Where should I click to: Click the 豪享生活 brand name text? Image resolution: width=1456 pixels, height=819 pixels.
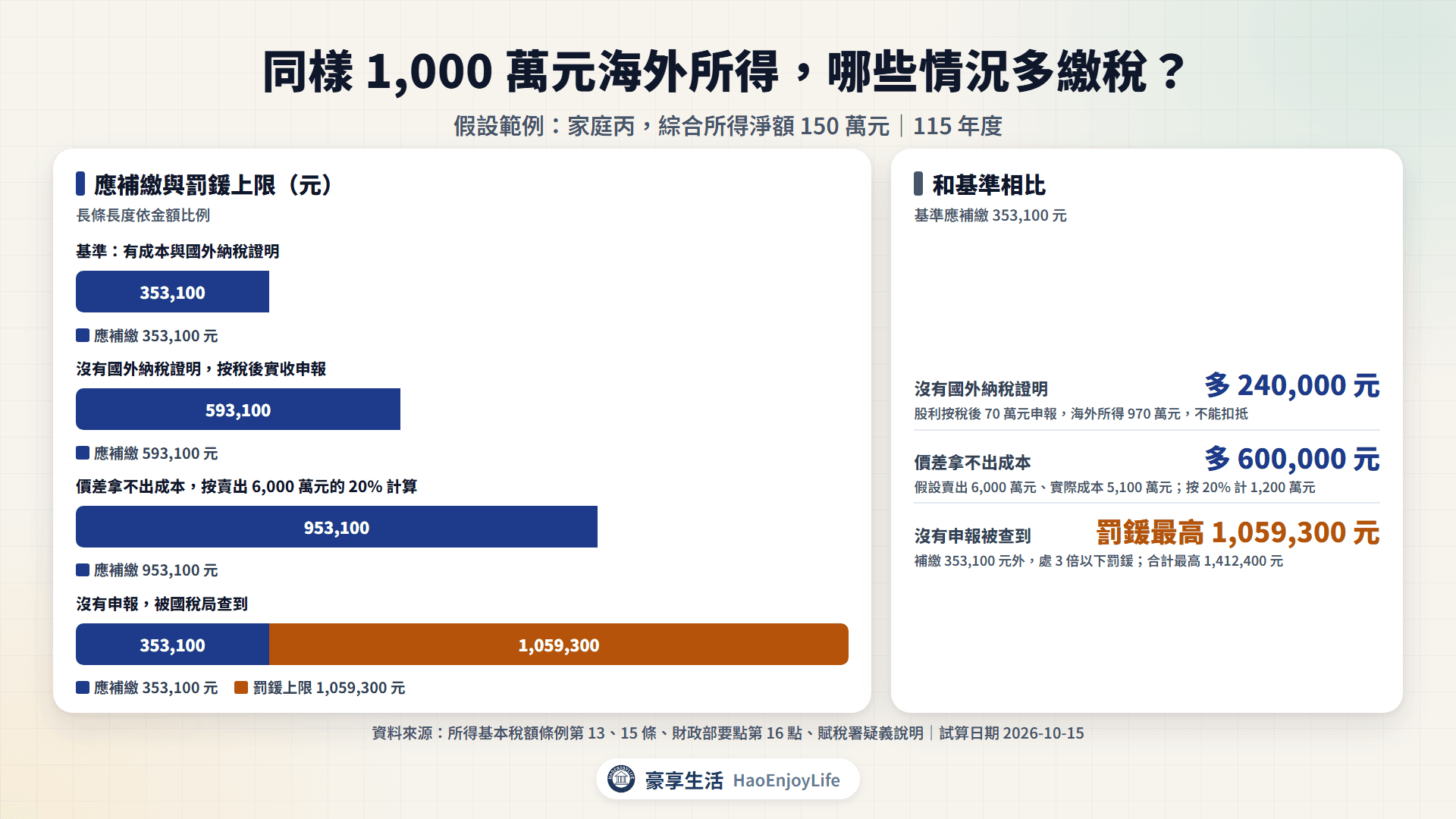[x=684, y=780]
